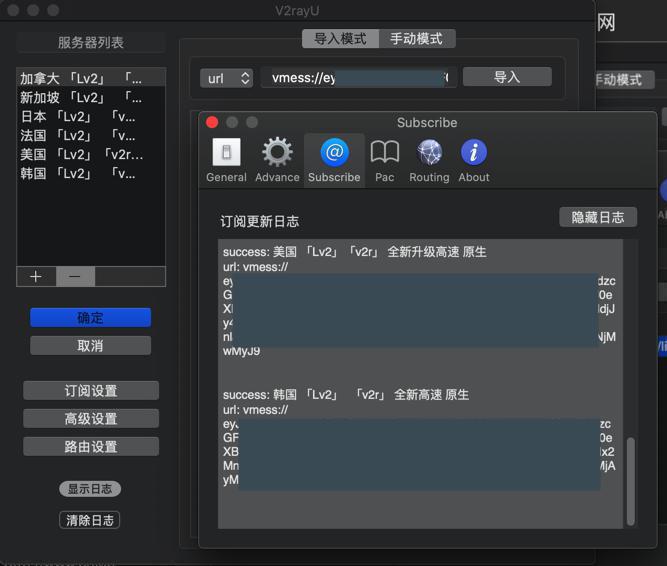Click the 显示日志 button
This screenshot has width=667, height=566.
coord(90,489)
